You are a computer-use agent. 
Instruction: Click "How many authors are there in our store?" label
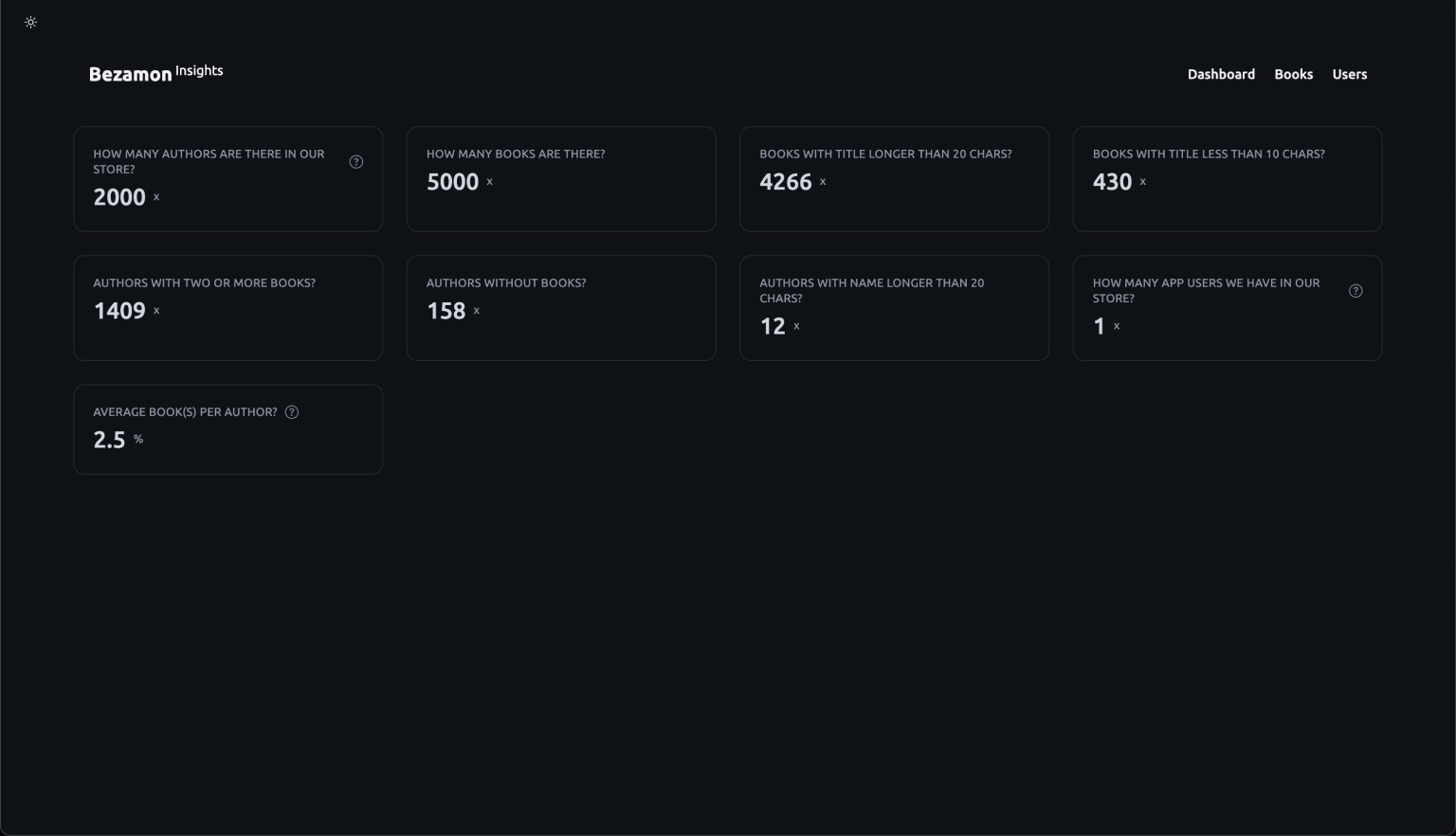coord(209,161)
